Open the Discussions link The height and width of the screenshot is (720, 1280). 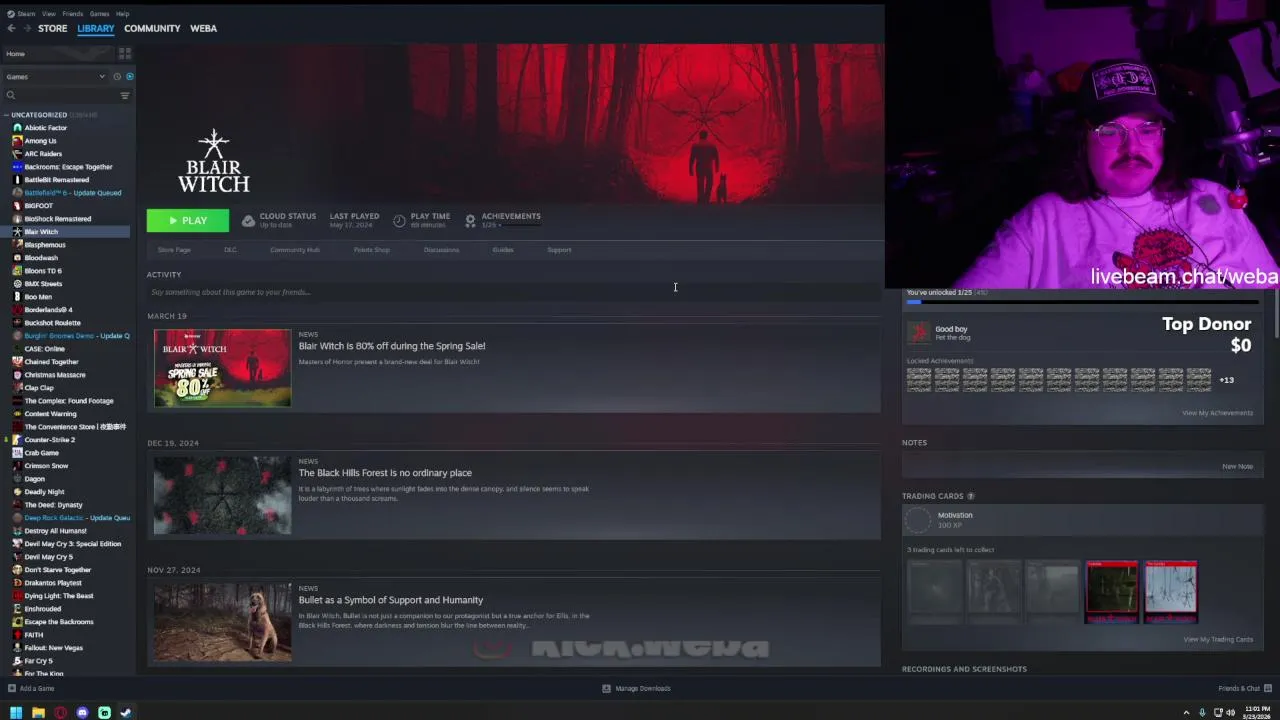(441, 250)
